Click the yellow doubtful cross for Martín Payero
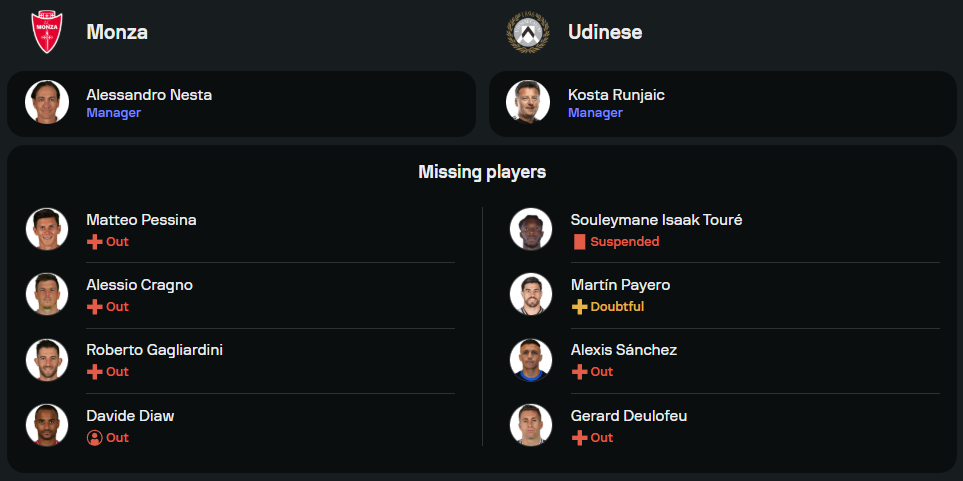Image resolution: width=963 pixels, height=481 pixels. point(579,307)
